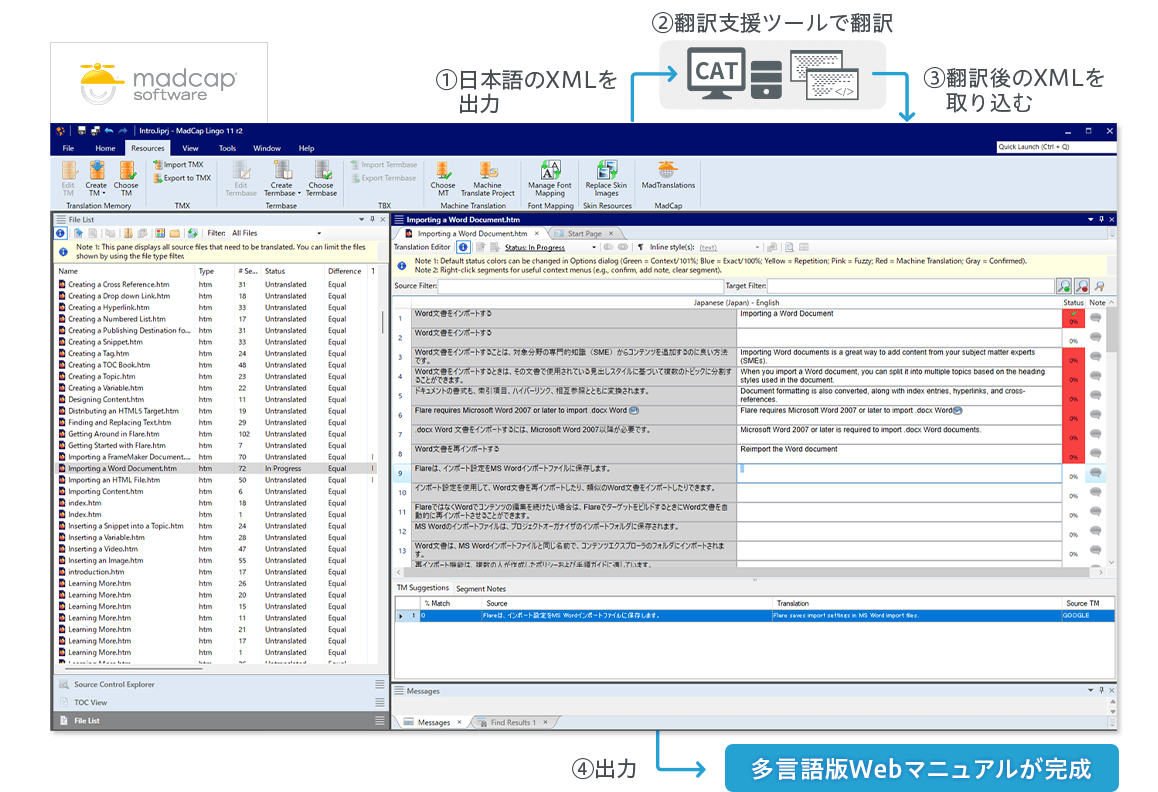Screen dimensions: 1158x792
Task: Click the red Target Filter search icon
Action: point(1082,286)
